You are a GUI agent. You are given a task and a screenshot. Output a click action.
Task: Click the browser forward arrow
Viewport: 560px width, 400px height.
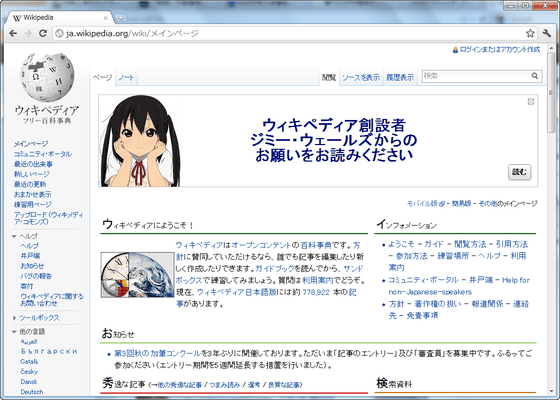[x=28, y=33]
